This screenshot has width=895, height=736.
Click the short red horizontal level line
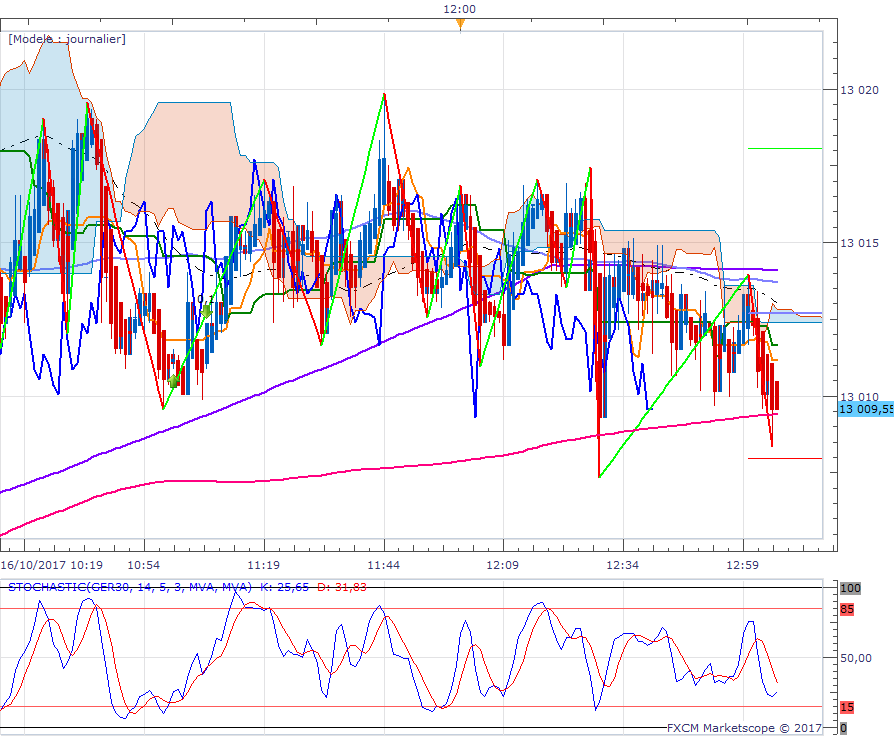tap(784, 458)
